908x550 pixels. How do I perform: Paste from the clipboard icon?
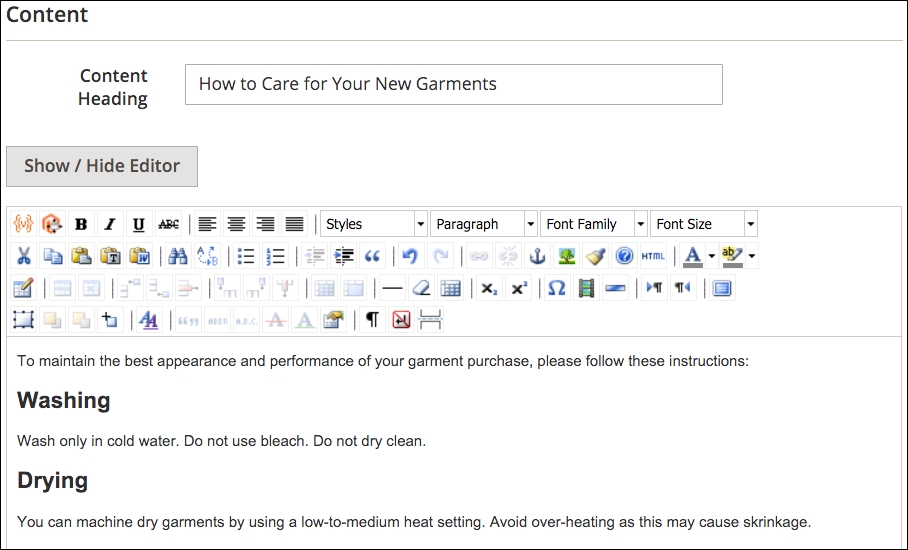81,256
